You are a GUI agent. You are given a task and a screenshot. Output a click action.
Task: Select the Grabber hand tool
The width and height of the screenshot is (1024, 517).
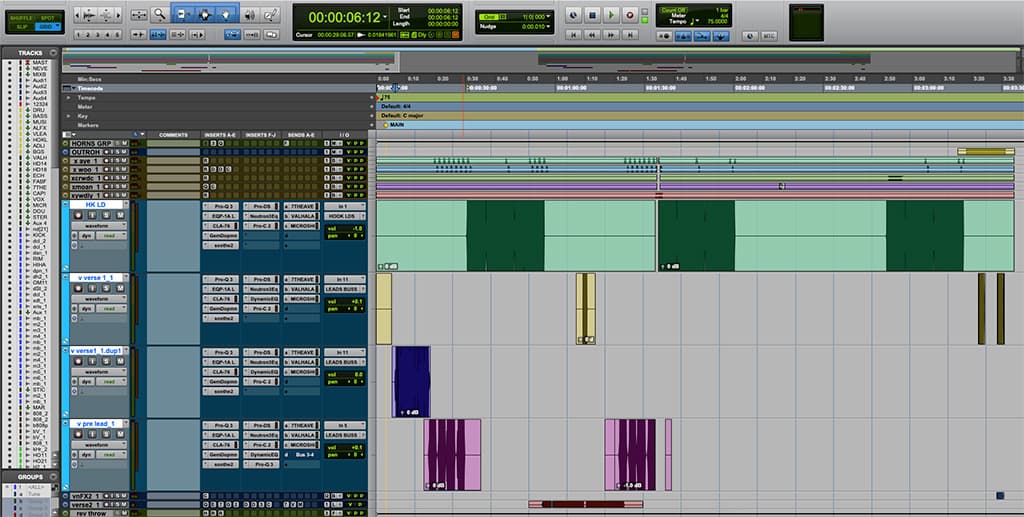tap(227, 14)
